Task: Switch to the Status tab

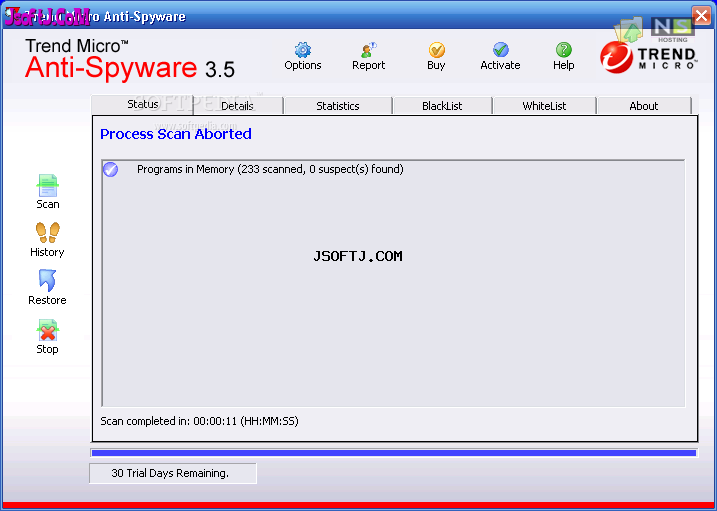Action: [142, 104]
